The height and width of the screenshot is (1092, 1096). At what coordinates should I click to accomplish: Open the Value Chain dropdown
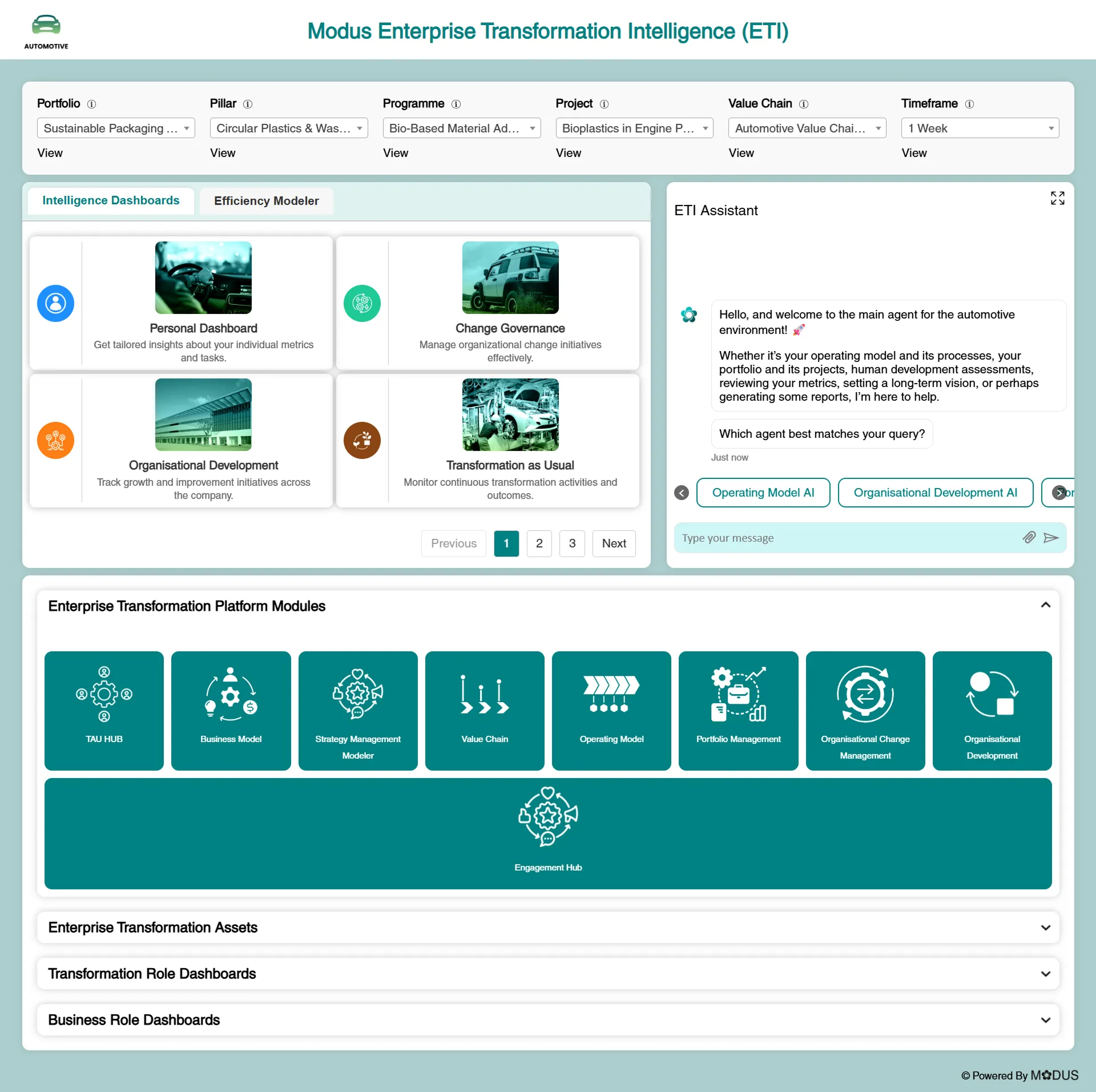point(807,128)
